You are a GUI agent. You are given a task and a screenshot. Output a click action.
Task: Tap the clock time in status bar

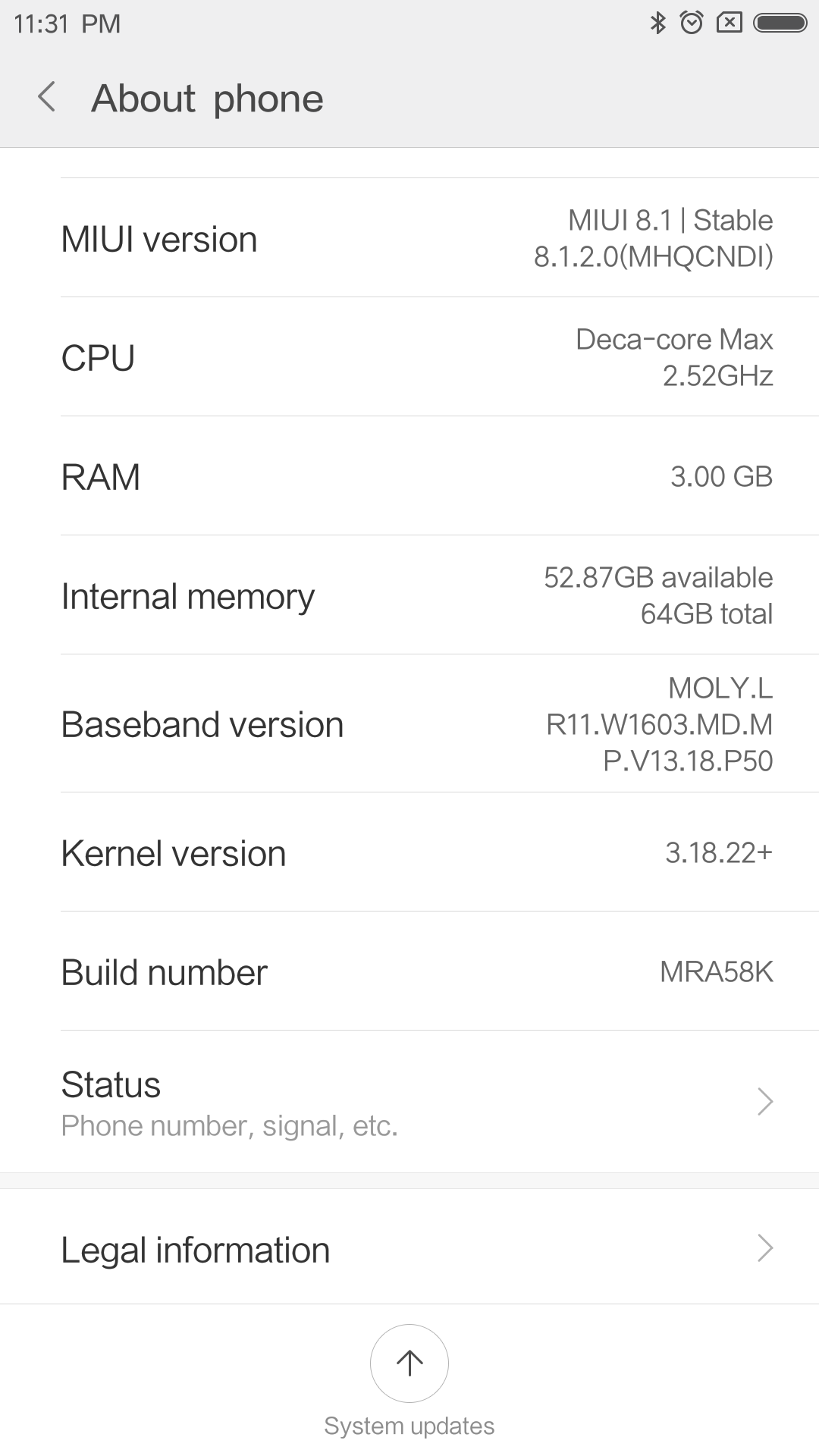[67, 24]
